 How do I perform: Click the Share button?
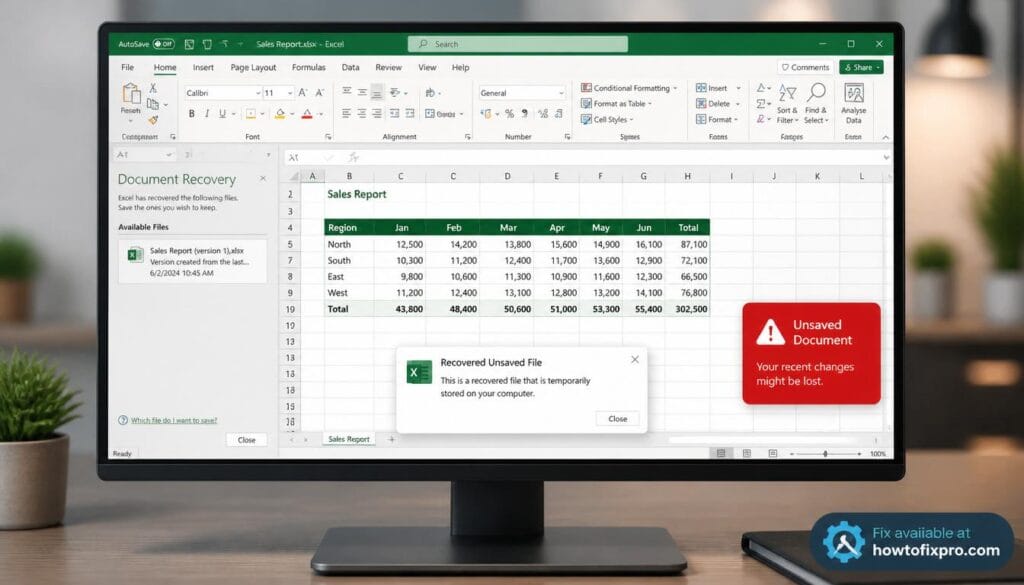tap(861, 67)
